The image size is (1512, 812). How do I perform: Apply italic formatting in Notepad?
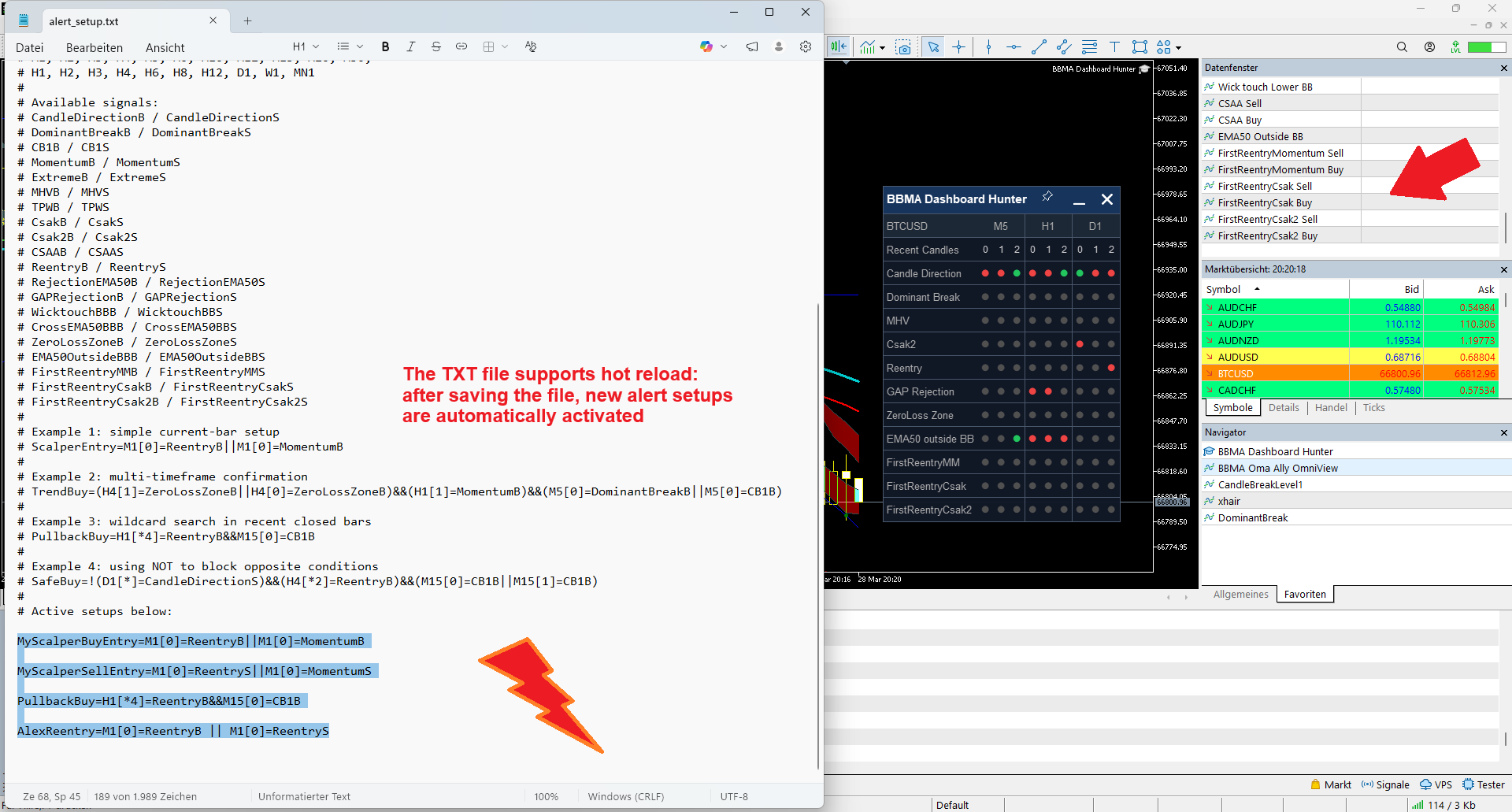410,46
